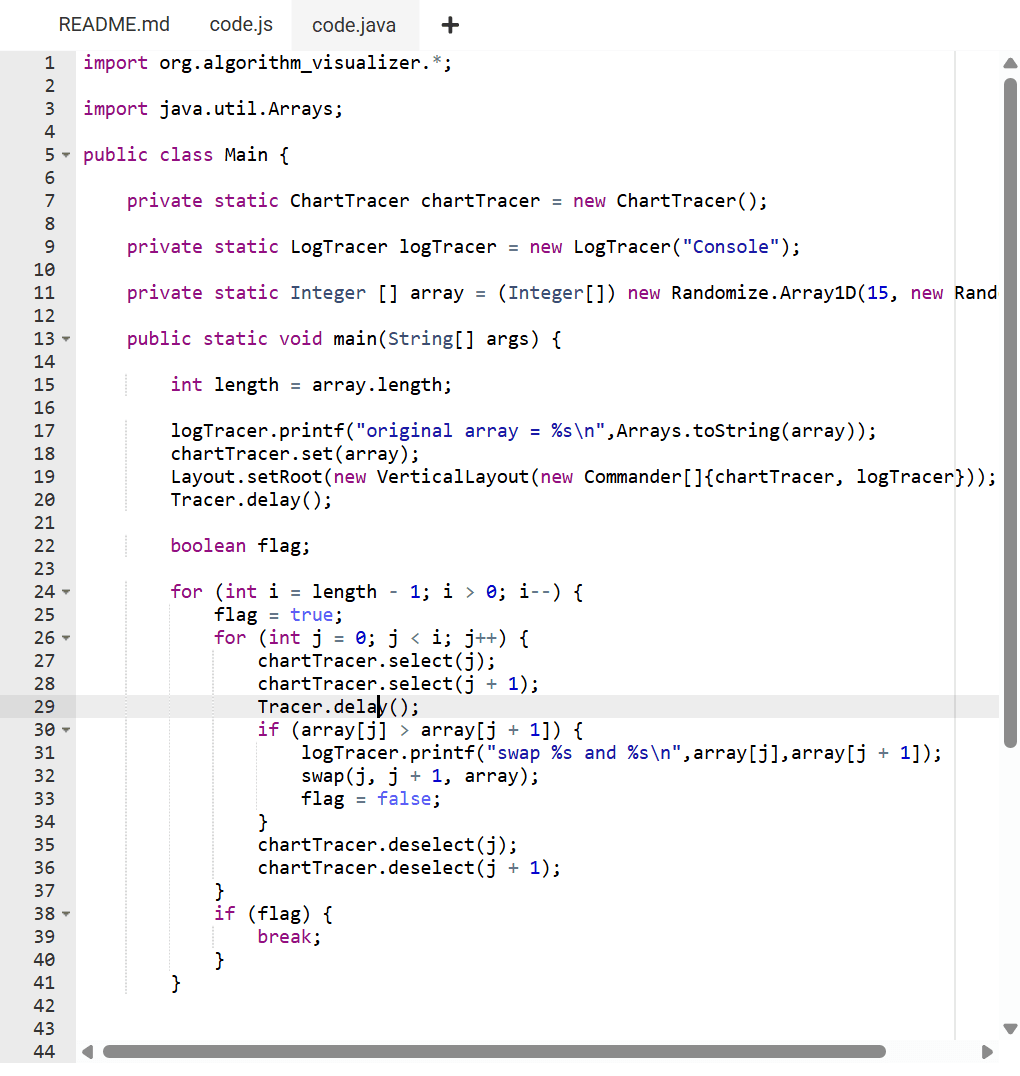
Task: Open the README.md tab
Action: [114, 24]
